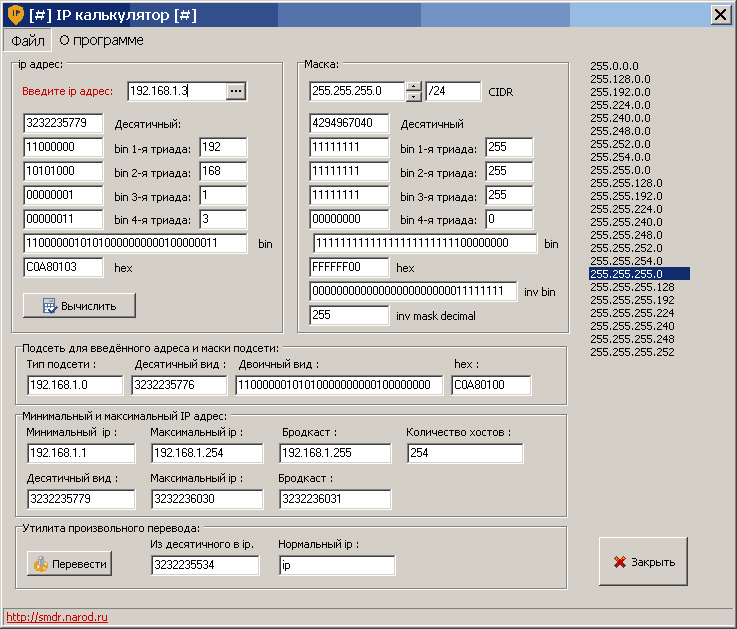Click the mask hex field FFFFFF00

tap(349, 267)
